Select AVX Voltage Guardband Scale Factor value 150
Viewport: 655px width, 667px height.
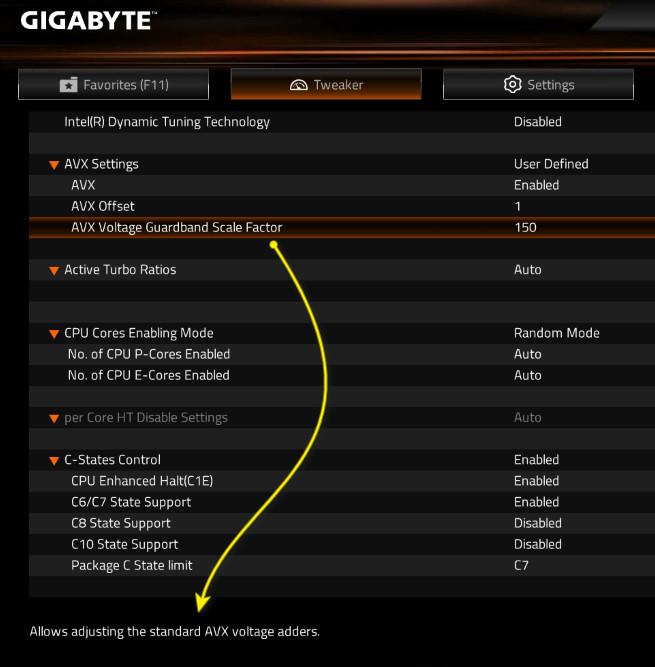525,227
